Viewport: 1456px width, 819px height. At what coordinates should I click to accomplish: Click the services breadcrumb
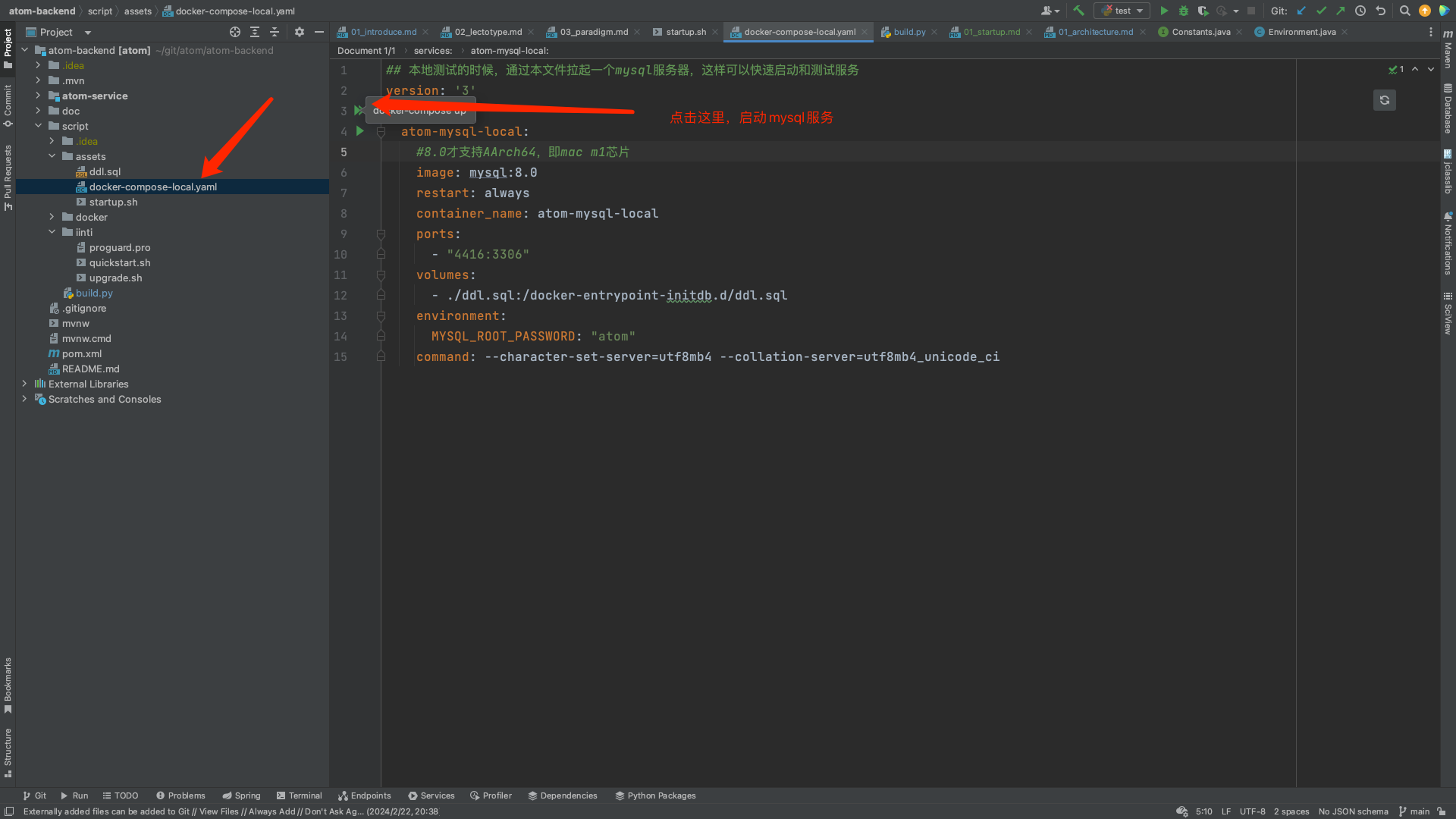(x=433, y=51)
